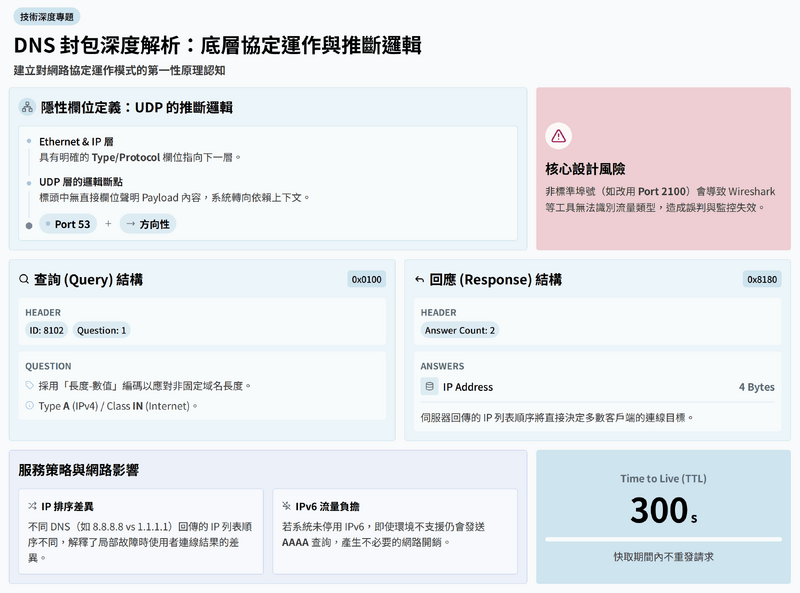
Task: Select the database icon next to IP Address
Action: (x=427, y=385)
